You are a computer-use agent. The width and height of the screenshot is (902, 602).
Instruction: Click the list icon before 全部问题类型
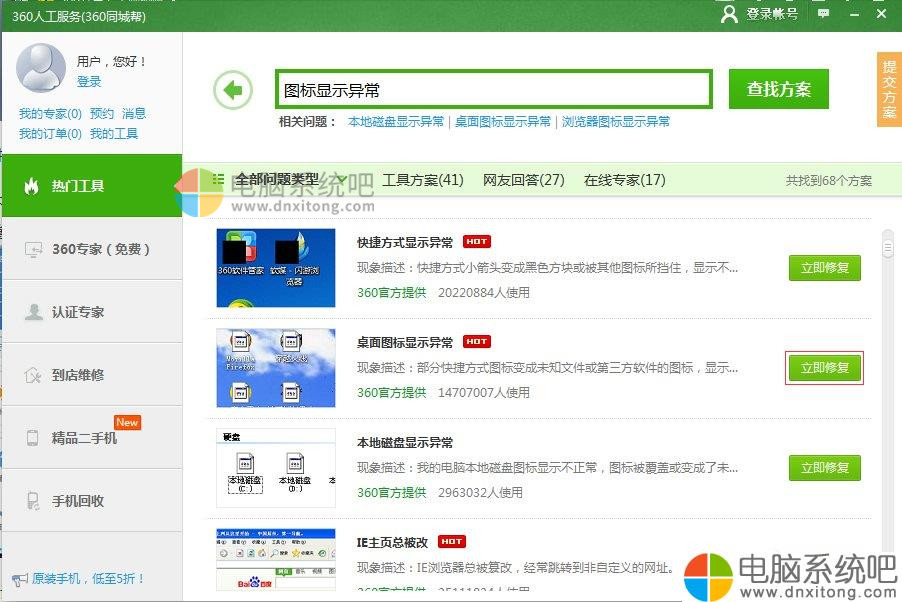click(x=218, y=180)
